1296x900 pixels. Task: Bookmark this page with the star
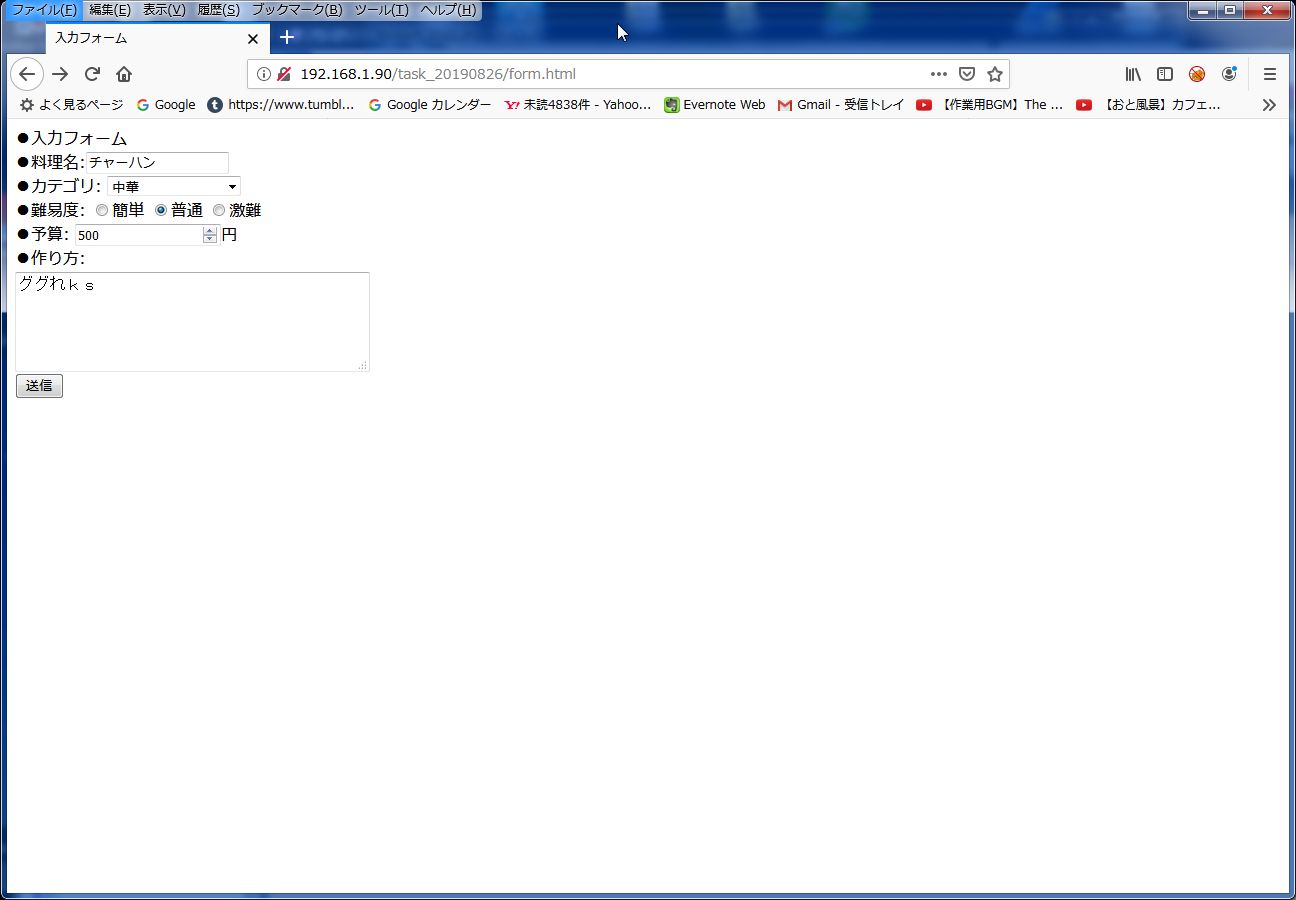[x=995, y=74]
